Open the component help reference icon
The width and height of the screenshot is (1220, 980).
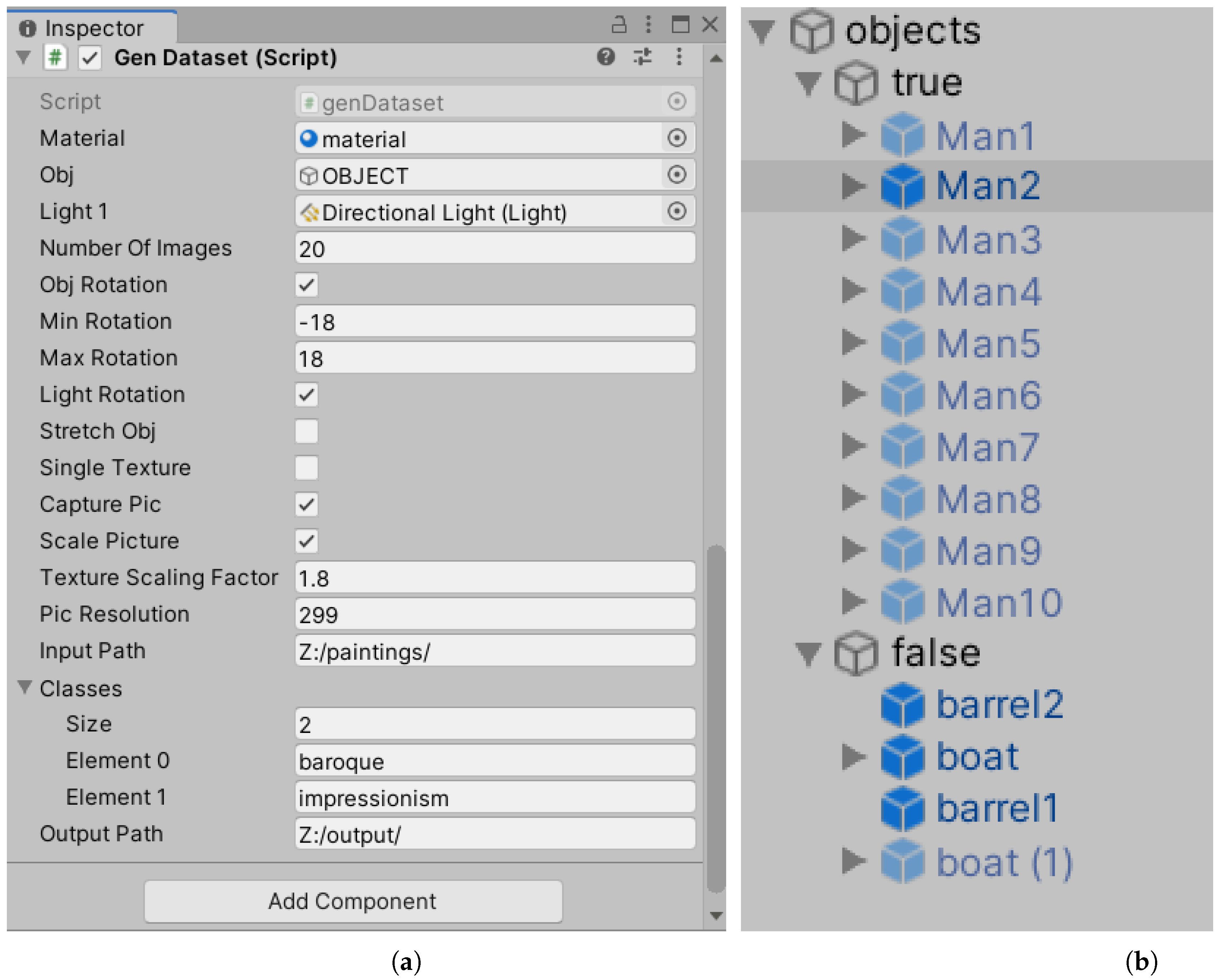point(605,57)
